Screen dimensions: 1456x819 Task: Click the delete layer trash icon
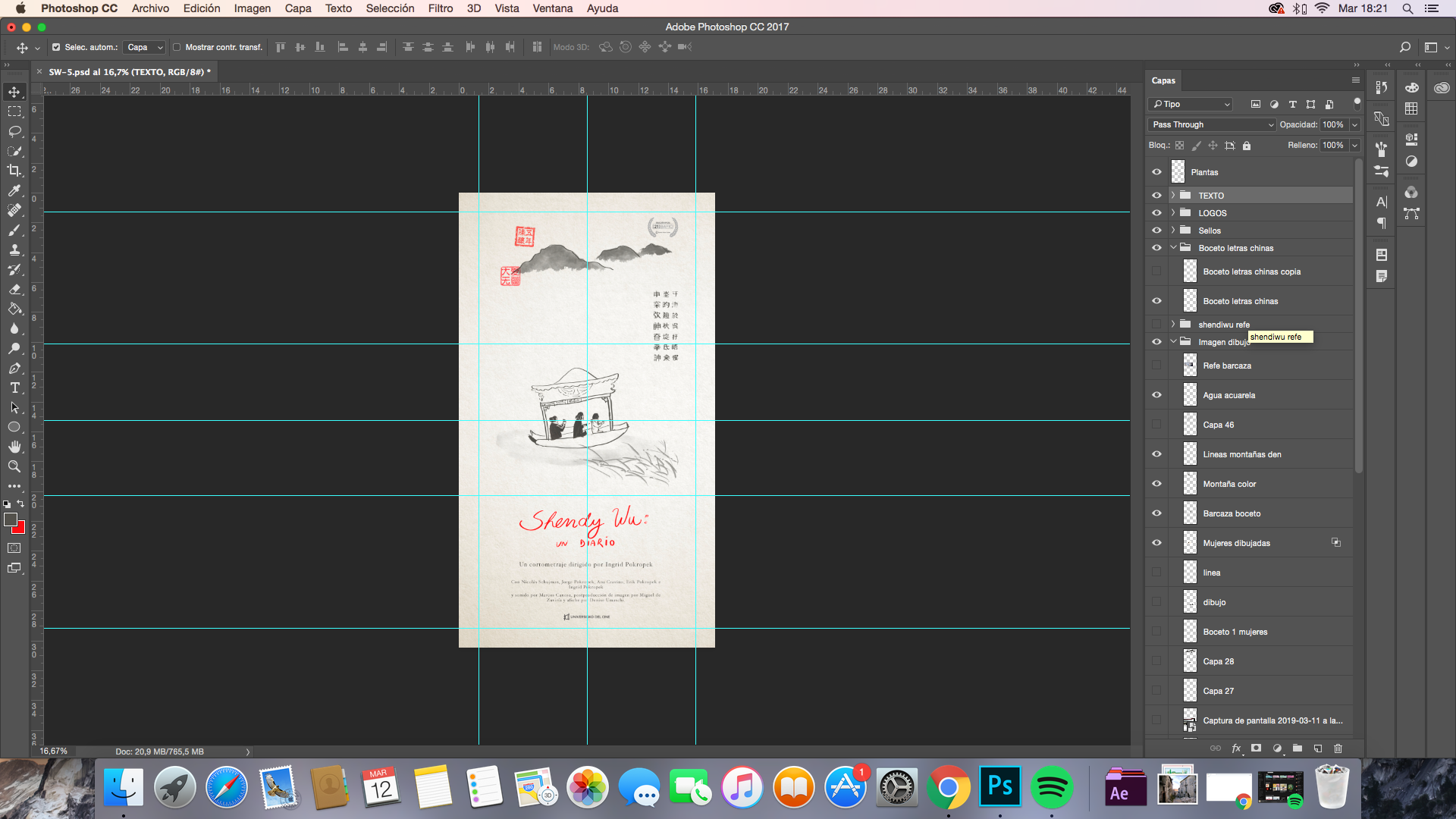pyautogui.click(x=1338, y=748)
